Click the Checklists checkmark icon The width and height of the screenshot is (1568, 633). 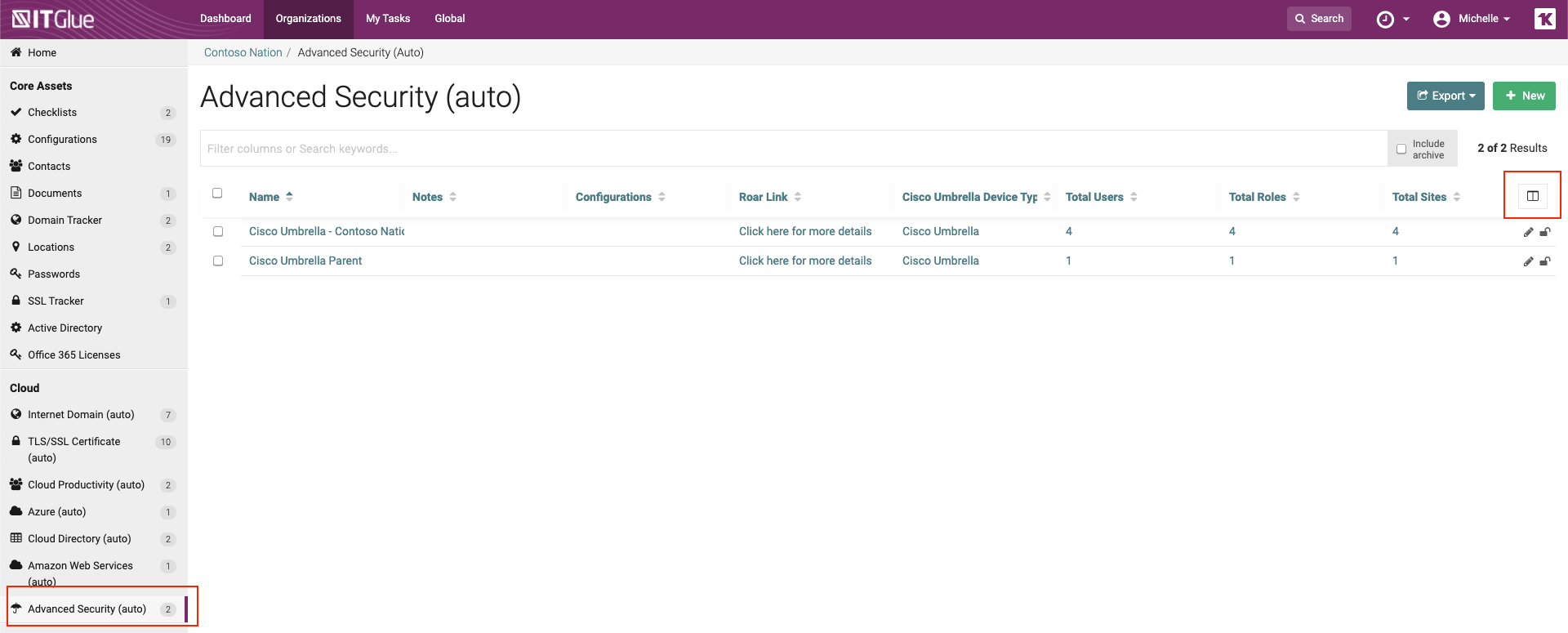coord(16,112)
